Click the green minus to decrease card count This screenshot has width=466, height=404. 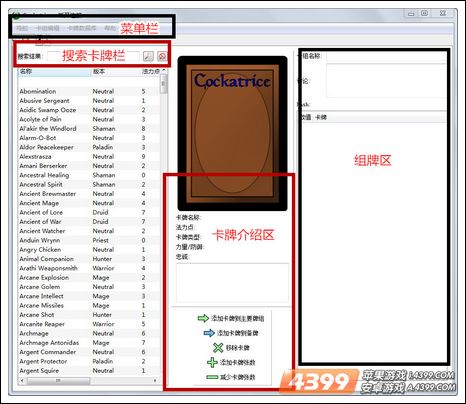click(x=212, y=377)
